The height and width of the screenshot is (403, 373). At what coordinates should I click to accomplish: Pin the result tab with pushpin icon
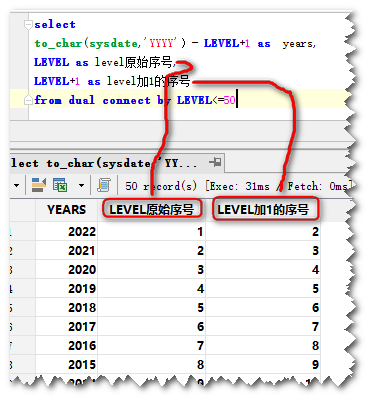click(x=215, y=163)
